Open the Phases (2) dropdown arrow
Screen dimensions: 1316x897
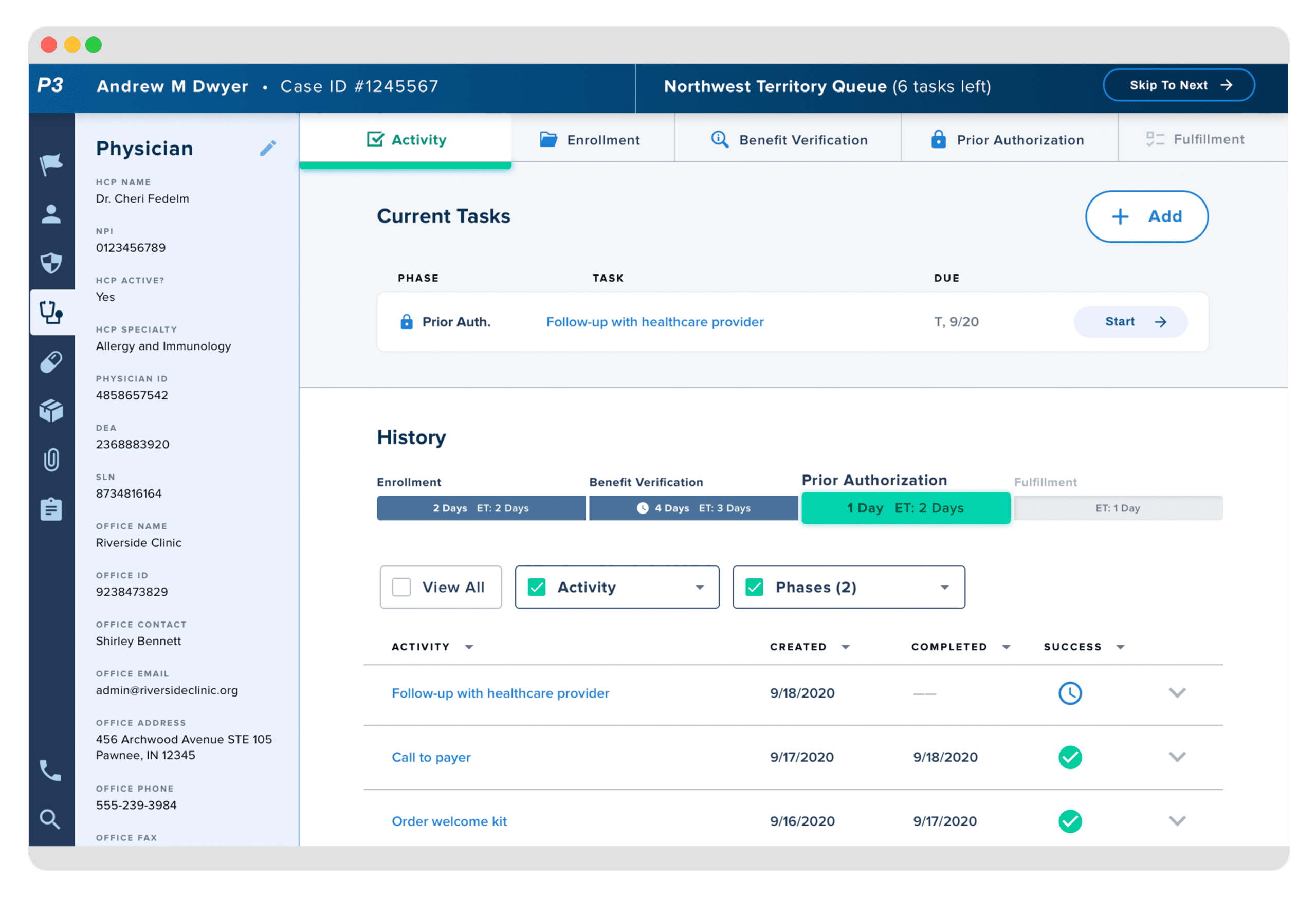pos(944,587)
